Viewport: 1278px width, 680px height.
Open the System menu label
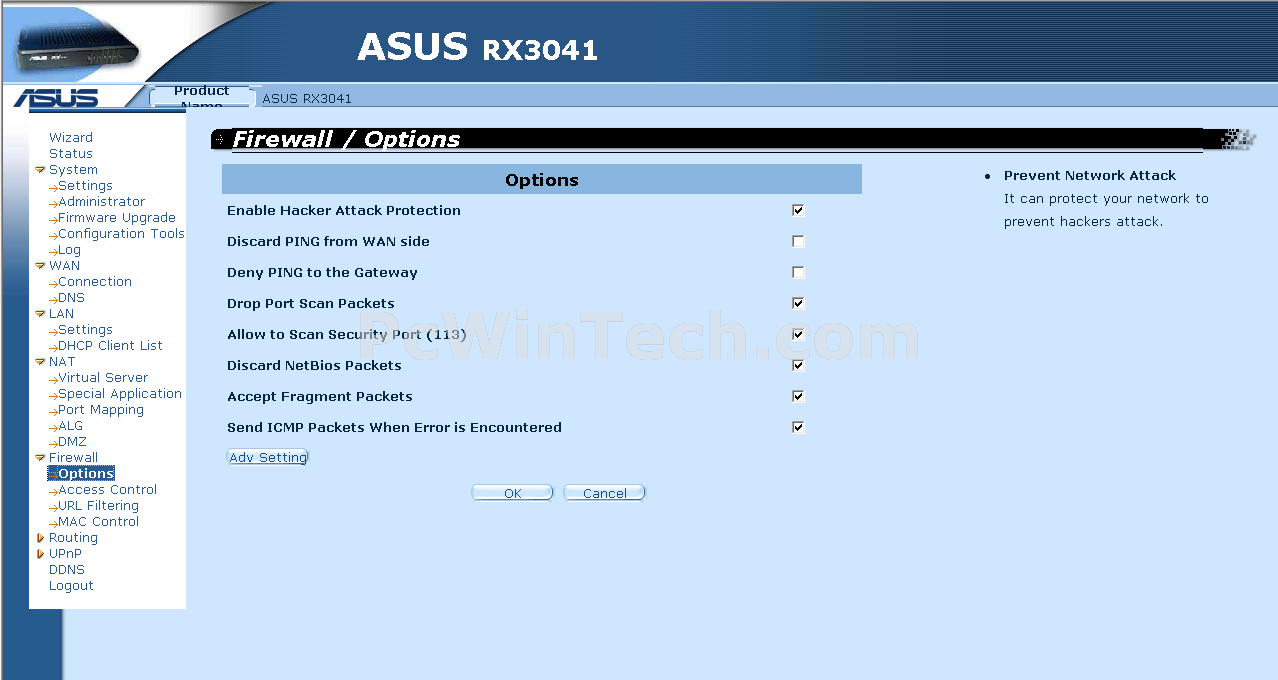tap(73, 170)
